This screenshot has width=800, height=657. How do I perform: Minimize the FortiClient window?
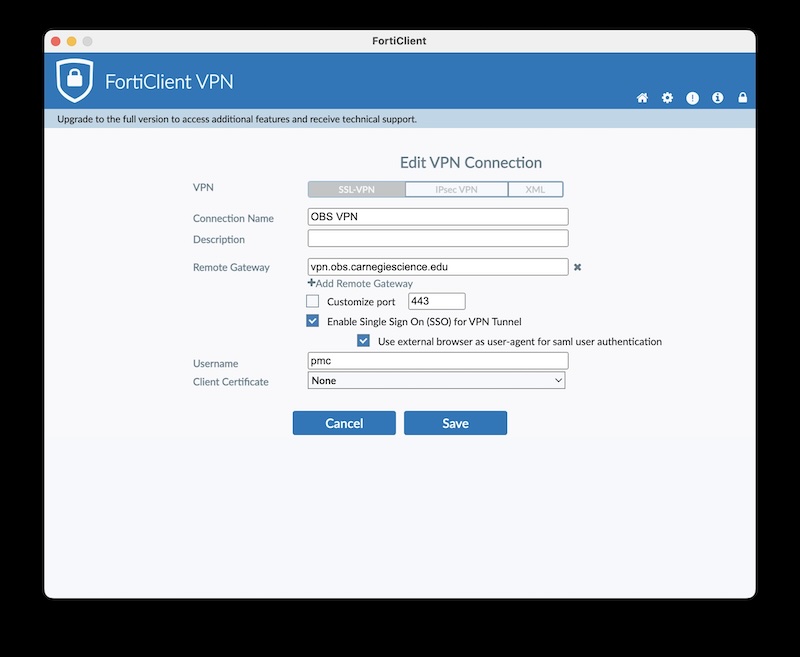[71, 41]
